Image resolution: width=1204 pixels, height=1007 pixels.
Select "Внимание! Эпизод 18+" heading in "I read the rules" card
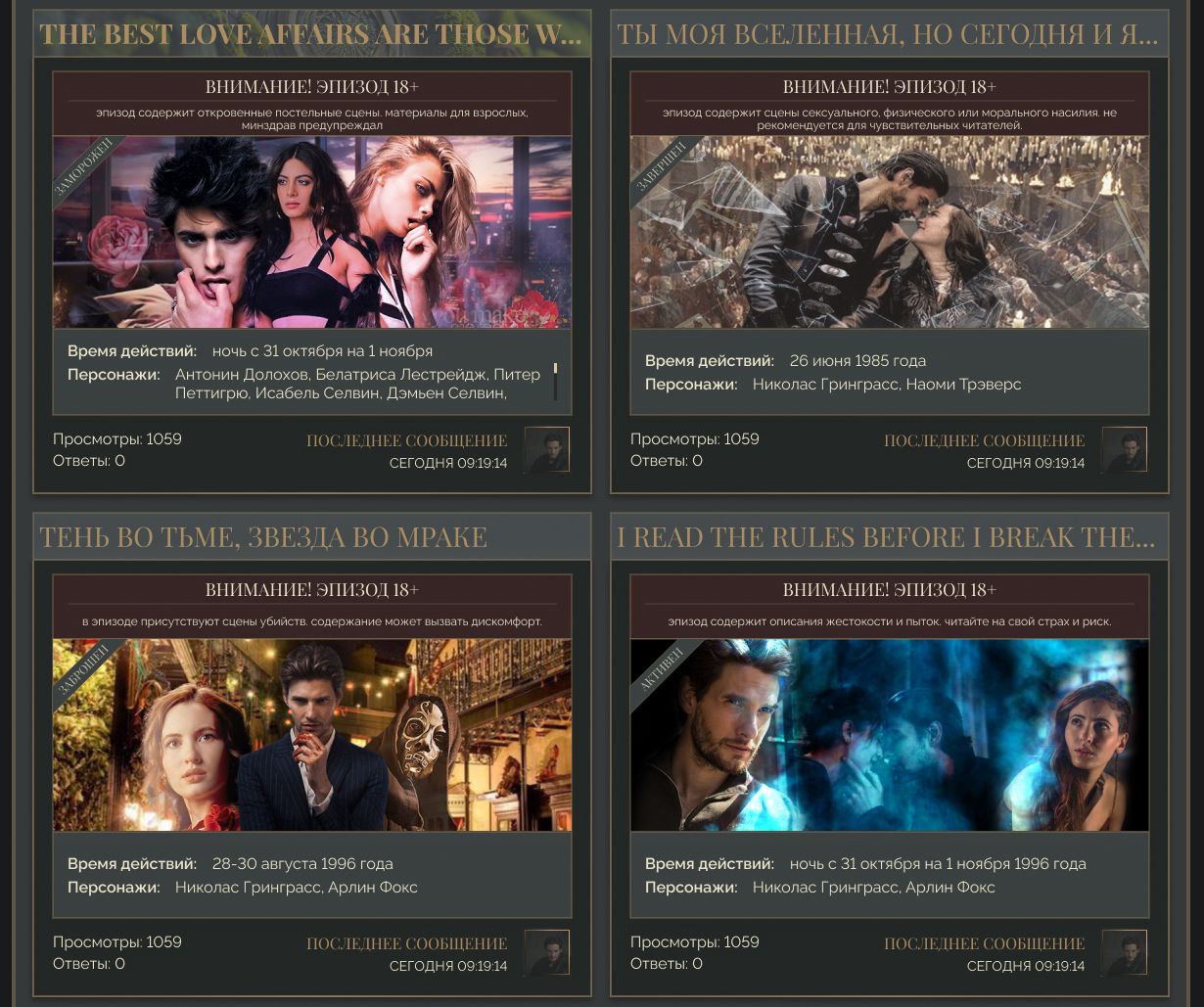(x=890, y=590)
